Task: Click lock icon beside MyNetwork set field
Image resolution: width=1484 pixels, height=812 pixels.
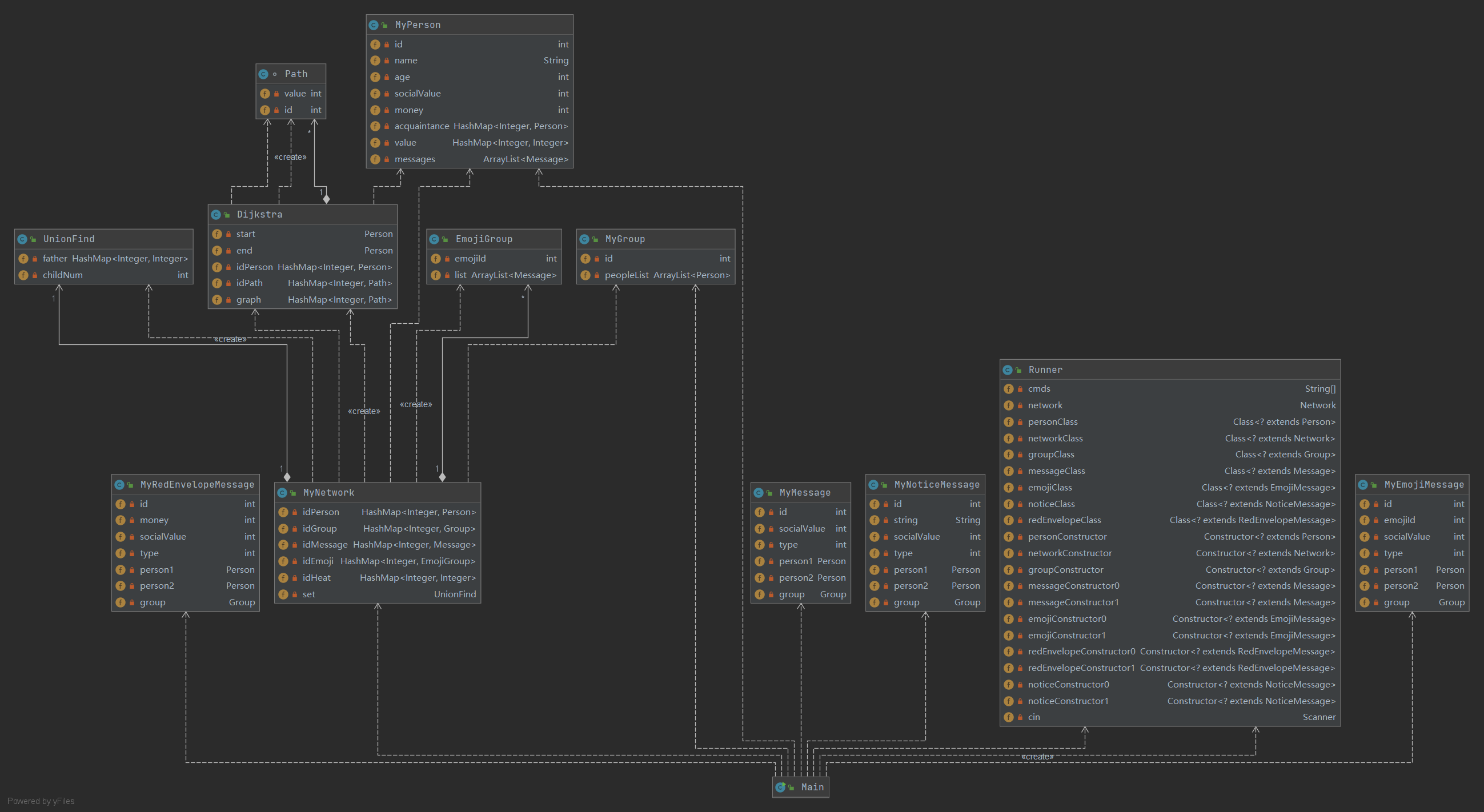Action: 294,594
